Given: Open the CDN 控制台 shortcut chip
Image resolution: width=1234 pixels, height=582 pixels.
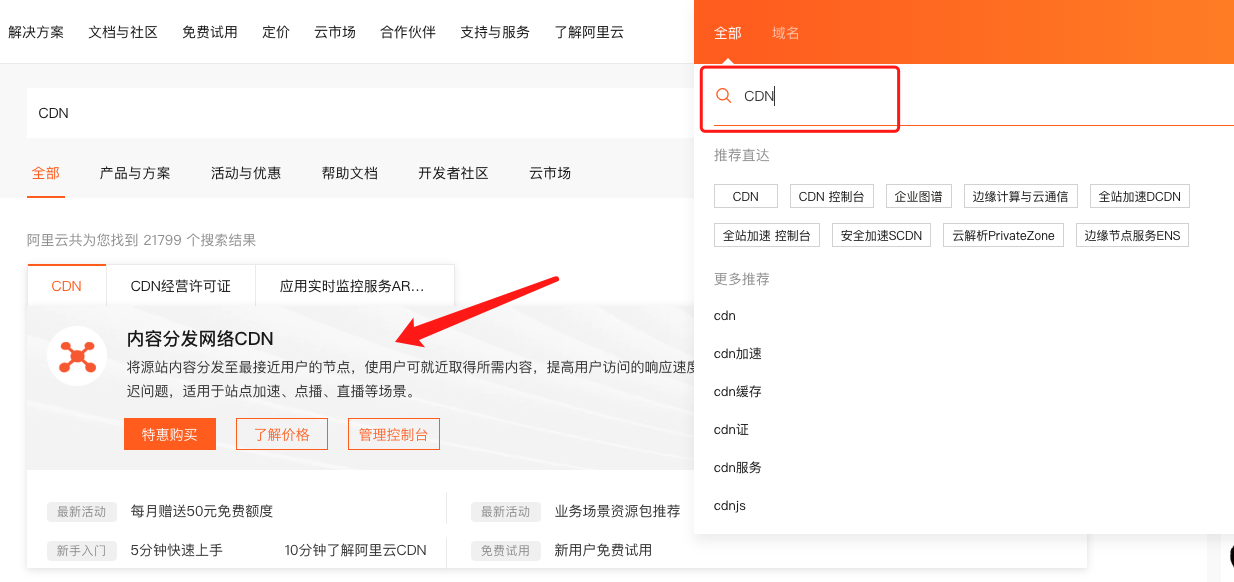Looking at the screenshot, I should pyautogui.click(x=831, y=196).
